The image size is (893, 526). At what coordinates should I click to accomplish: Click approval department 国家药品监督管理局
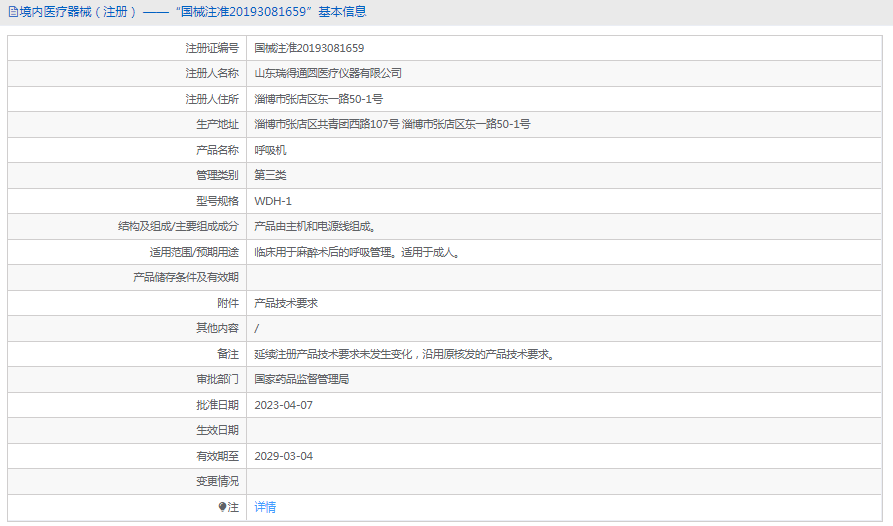pos(302,379)
